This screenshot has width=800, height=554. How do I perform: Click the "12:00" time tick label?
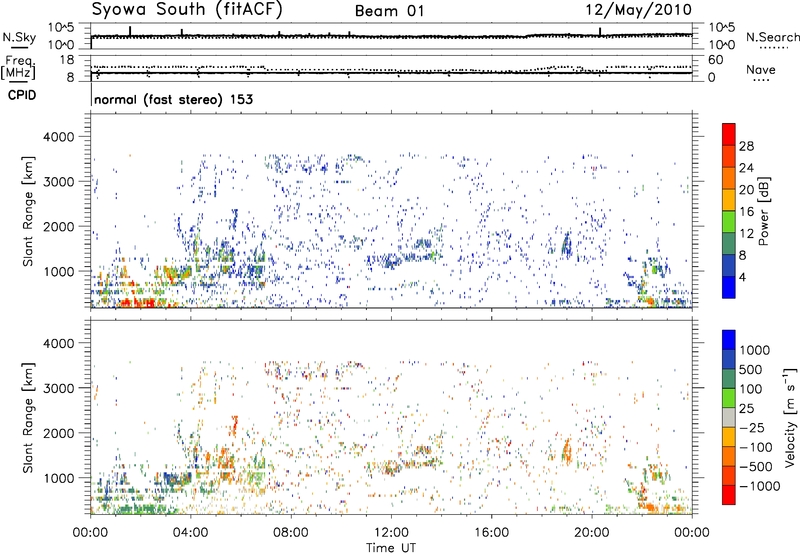pos(391,533)
